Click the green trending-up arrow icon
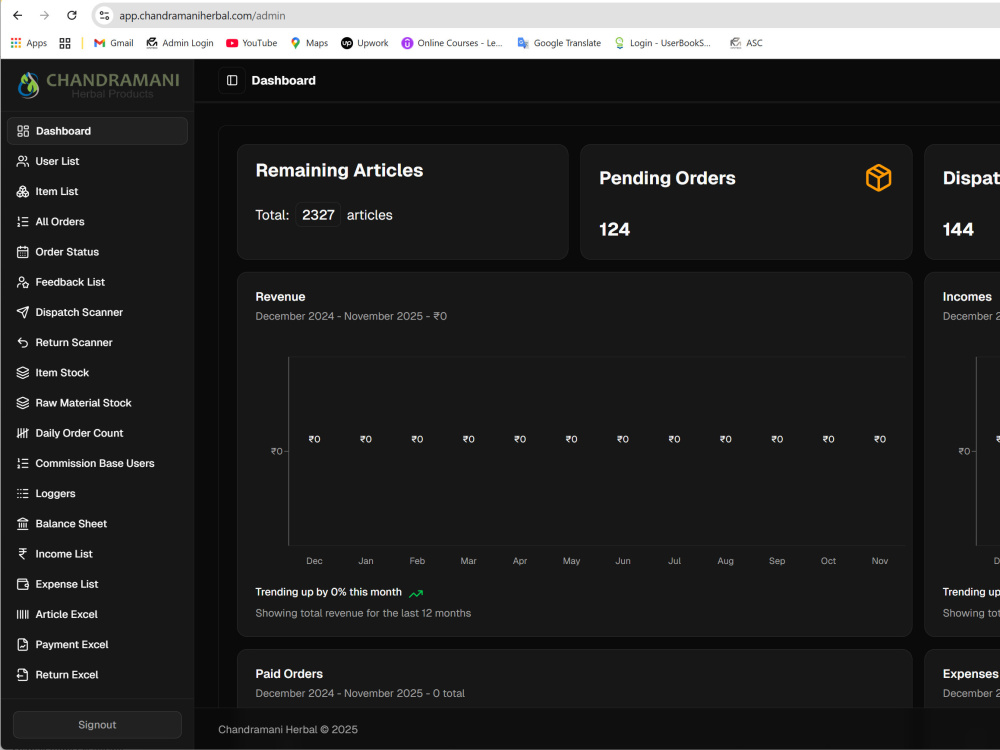Screen dimensions: 1000x750 [x=416, y=593]
